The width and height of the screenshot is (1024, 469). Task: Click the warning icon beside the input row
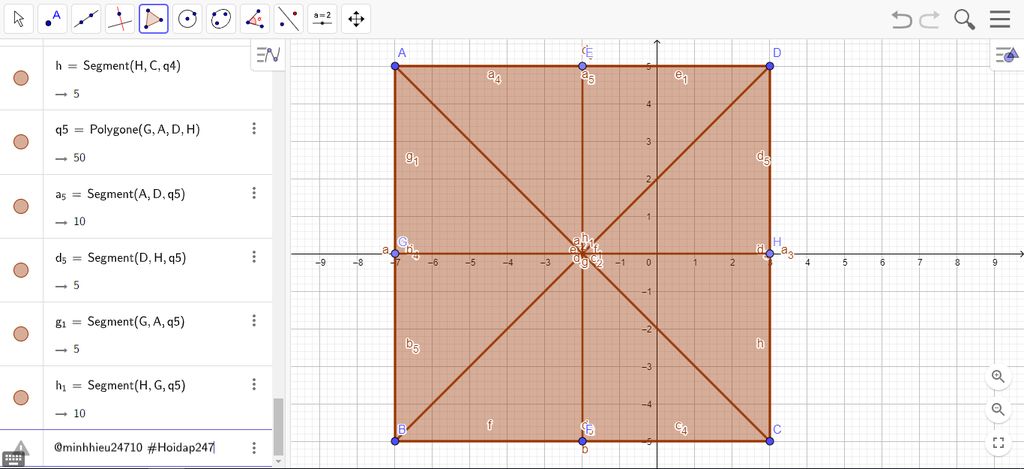coord(21,447)
